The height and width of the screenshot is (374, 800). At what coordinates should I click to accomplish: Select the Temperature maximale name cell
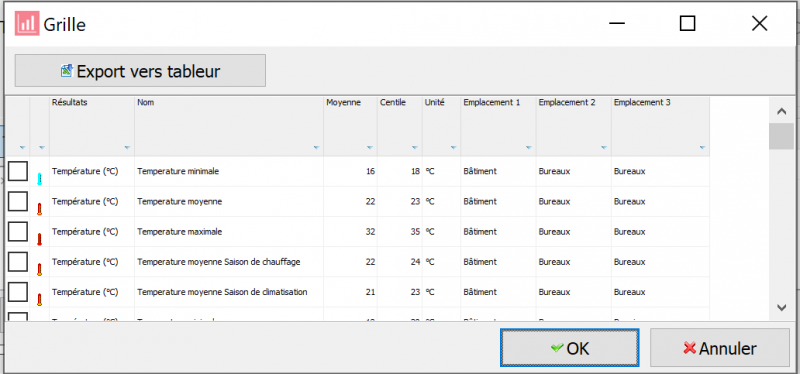229,232
